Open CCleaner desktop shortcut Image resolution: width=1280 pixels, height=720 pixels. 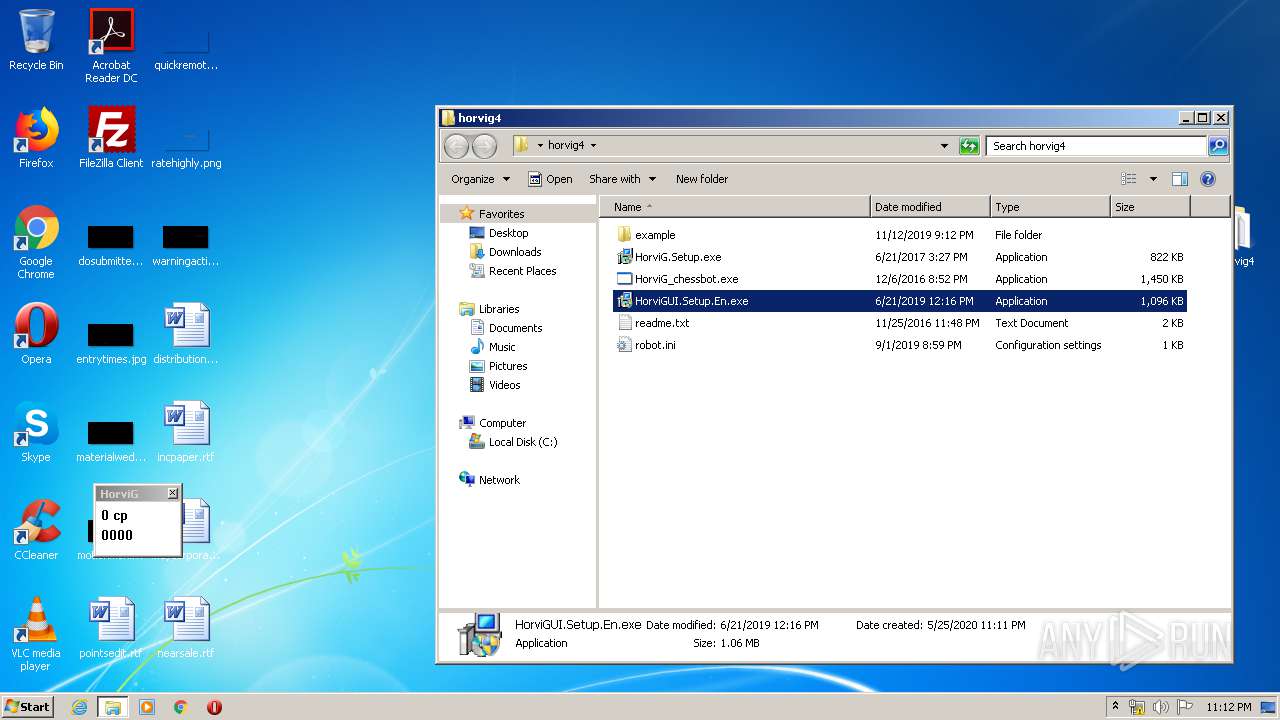click(x=36, y=530)
